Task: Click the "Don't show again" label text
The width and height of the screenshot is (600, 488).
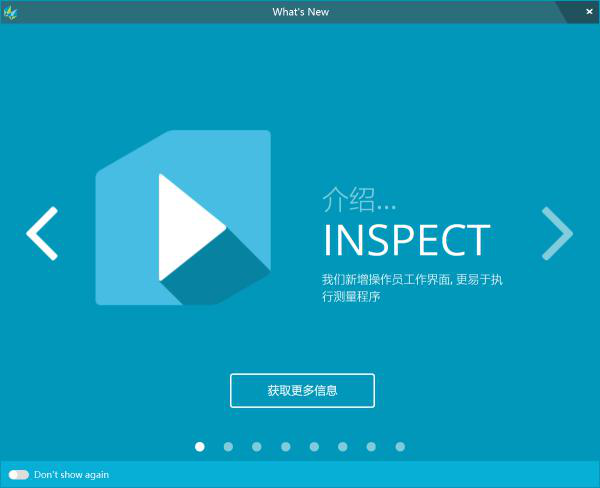Action: 71,475
